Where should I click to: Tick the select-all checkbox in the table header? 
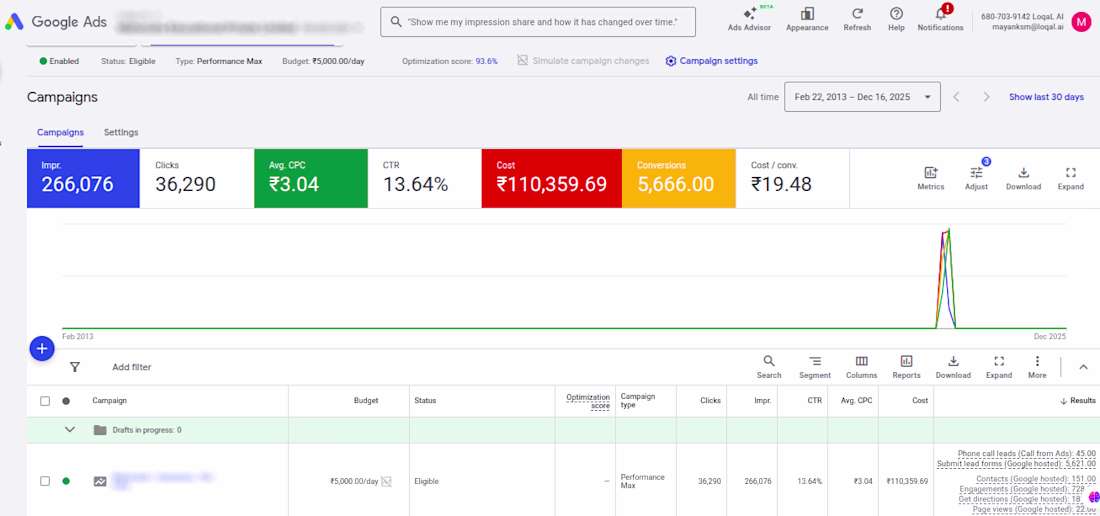(x=45, y=401)
